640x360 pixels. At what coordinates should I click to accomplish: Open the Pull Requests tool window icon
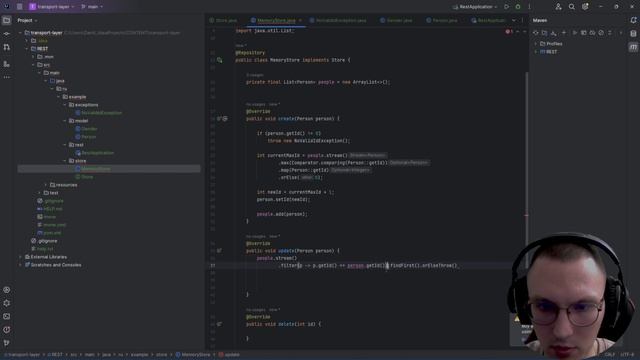7,47
